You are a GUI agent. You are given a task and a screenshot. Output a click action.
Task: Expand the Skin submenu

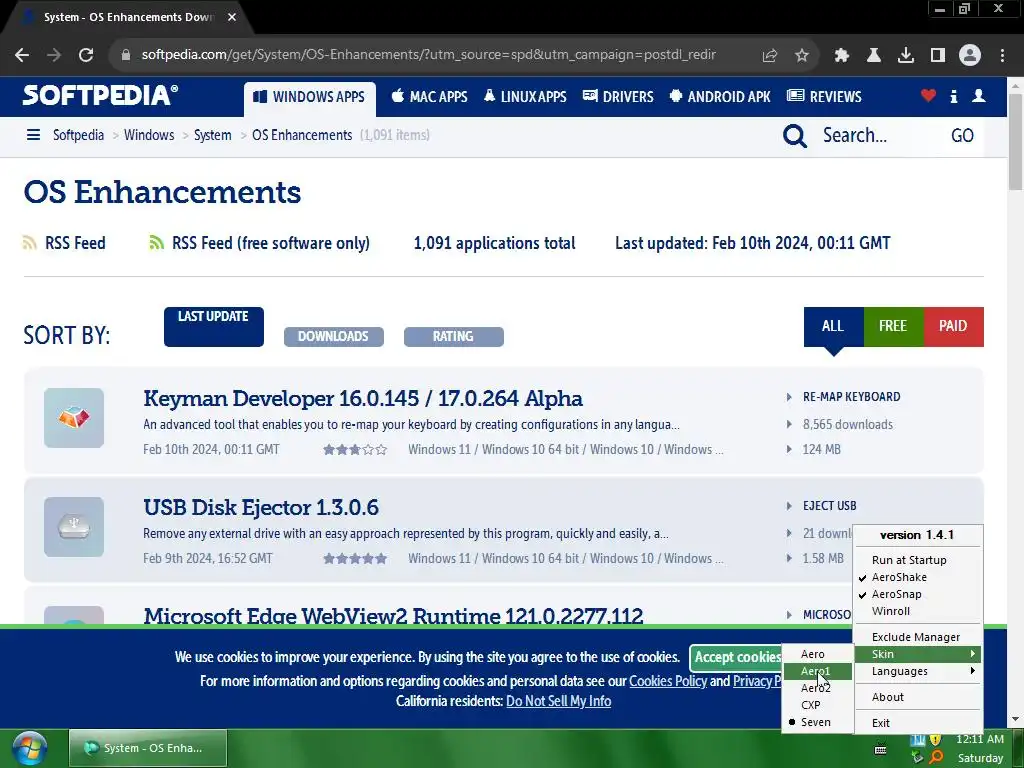pos(918,654)
